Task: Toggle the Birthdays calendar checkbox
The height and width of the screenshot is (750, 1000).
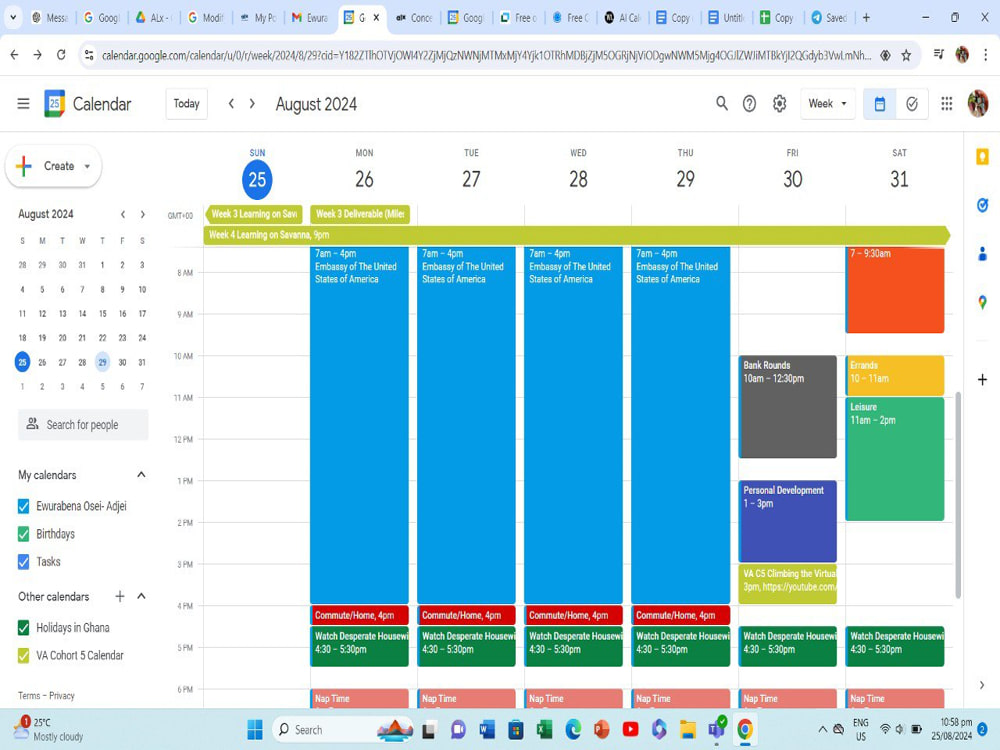Action: (x=24, y=534)
